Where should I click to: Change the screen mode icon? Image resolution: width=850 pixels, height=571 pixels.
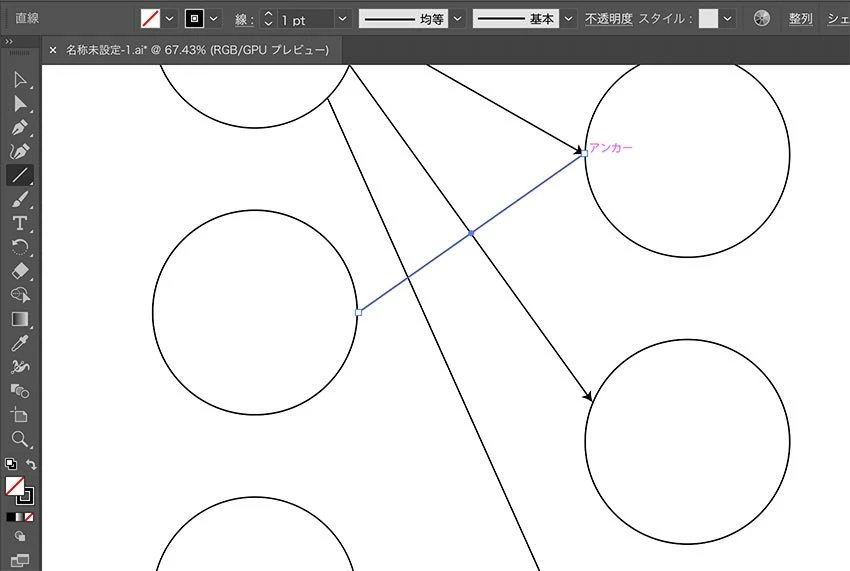click(x=20, y=560)
